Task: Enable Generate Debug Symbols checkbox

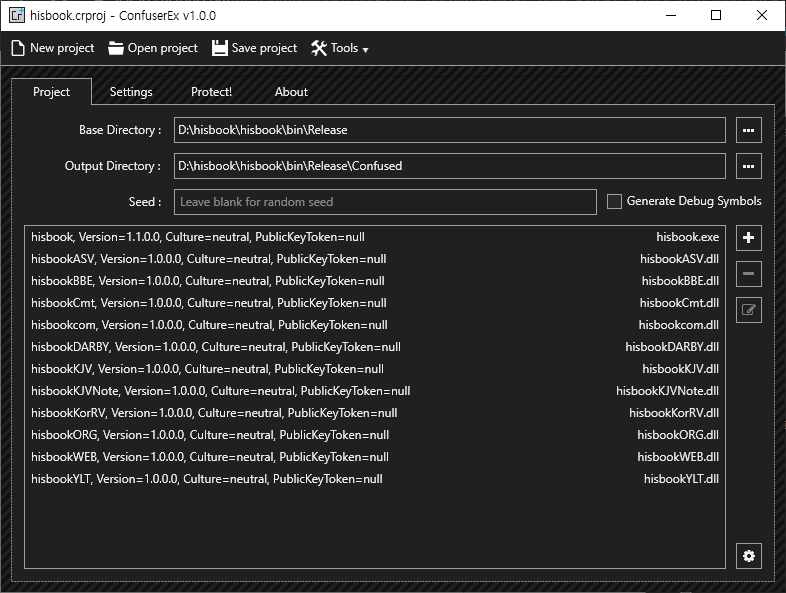Action: 614,202
